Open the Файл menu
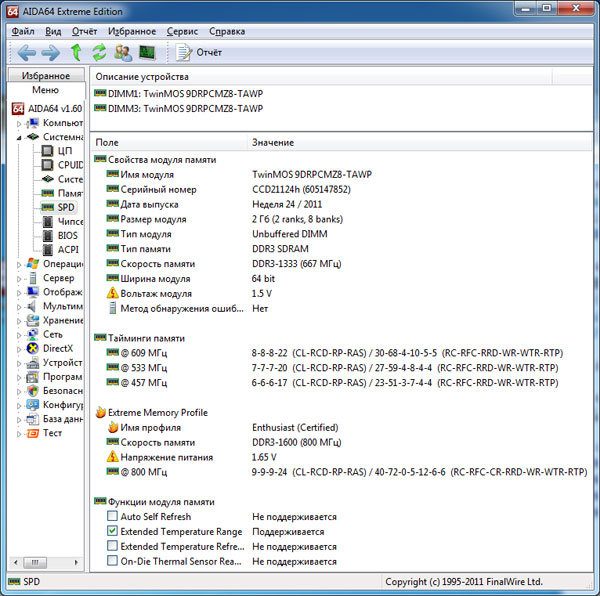Screen dimensions: 600x596 pos(23,31)
